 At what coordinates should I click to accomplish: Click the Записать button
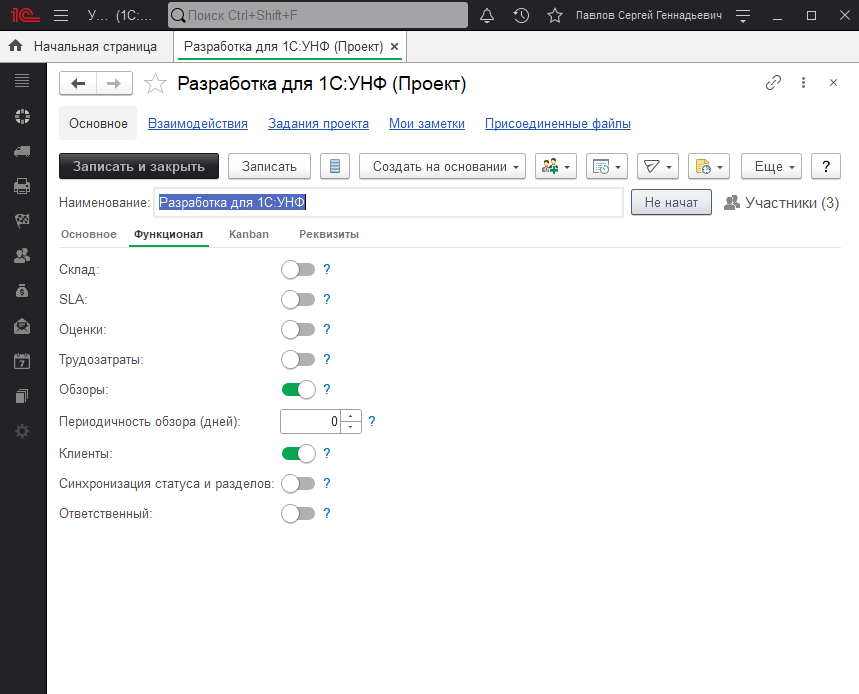269,166
